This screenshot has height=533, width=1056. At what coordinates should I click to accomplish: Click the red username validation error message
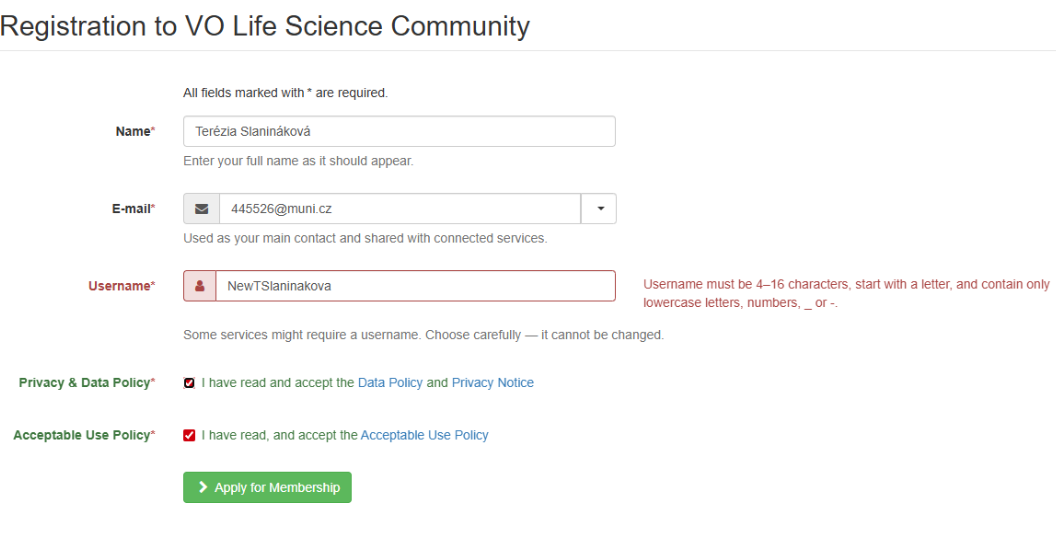[846, 293]
